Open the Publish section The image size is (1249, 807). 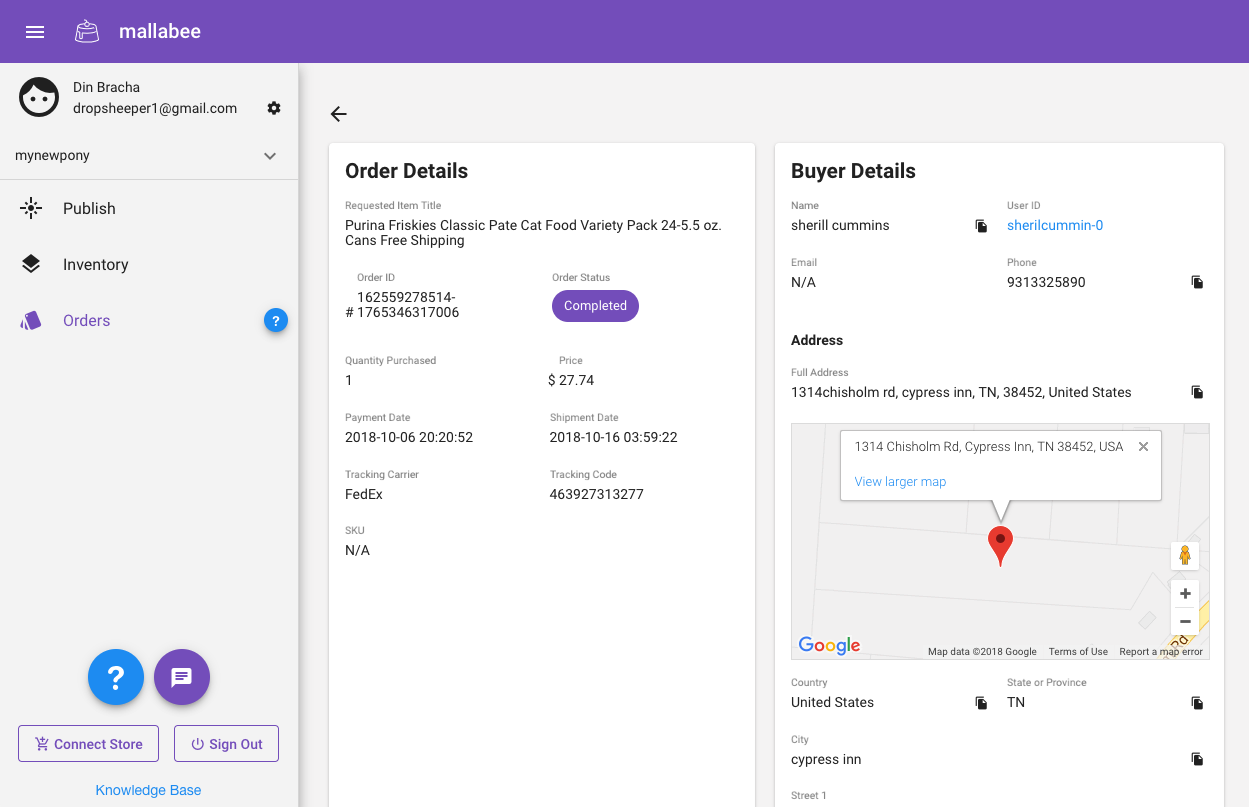coord(149,208)
